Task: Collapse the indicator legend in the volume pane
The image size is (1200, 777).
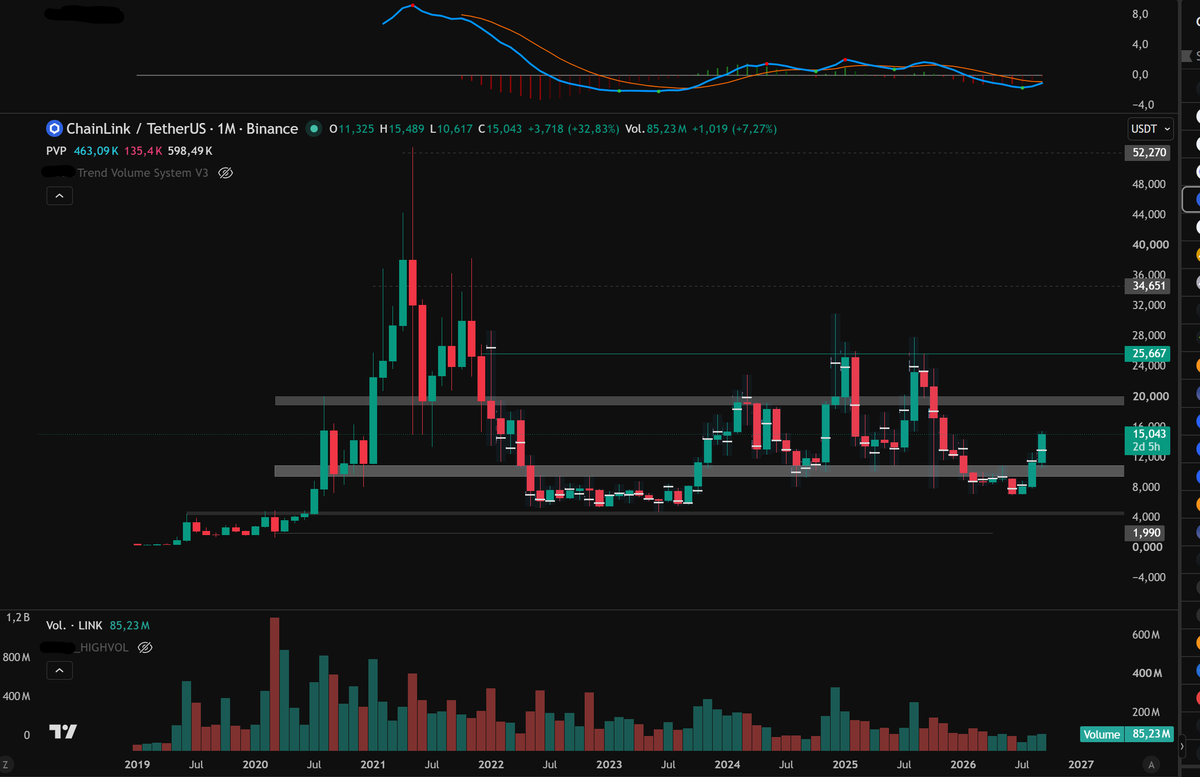Action: tap(59, 671)
